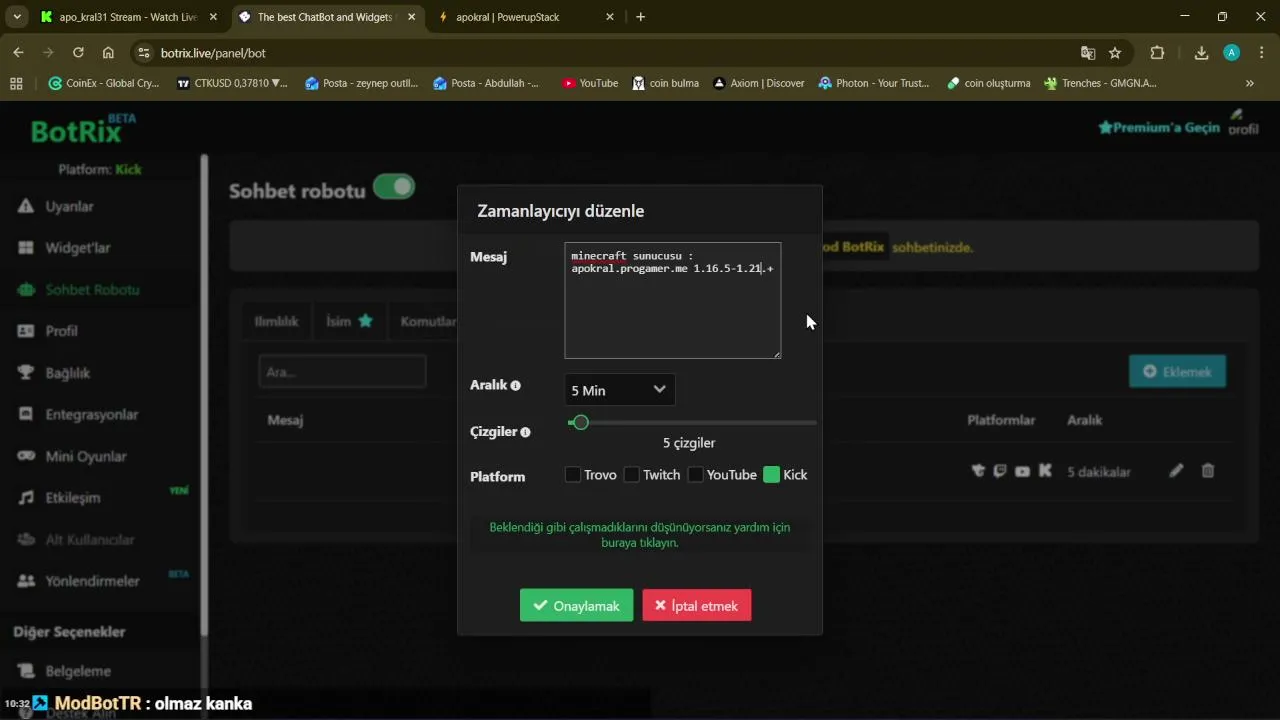Click the Kick platform icon in timer row
Screen dimensions: 1280x720
[1045, 470]
